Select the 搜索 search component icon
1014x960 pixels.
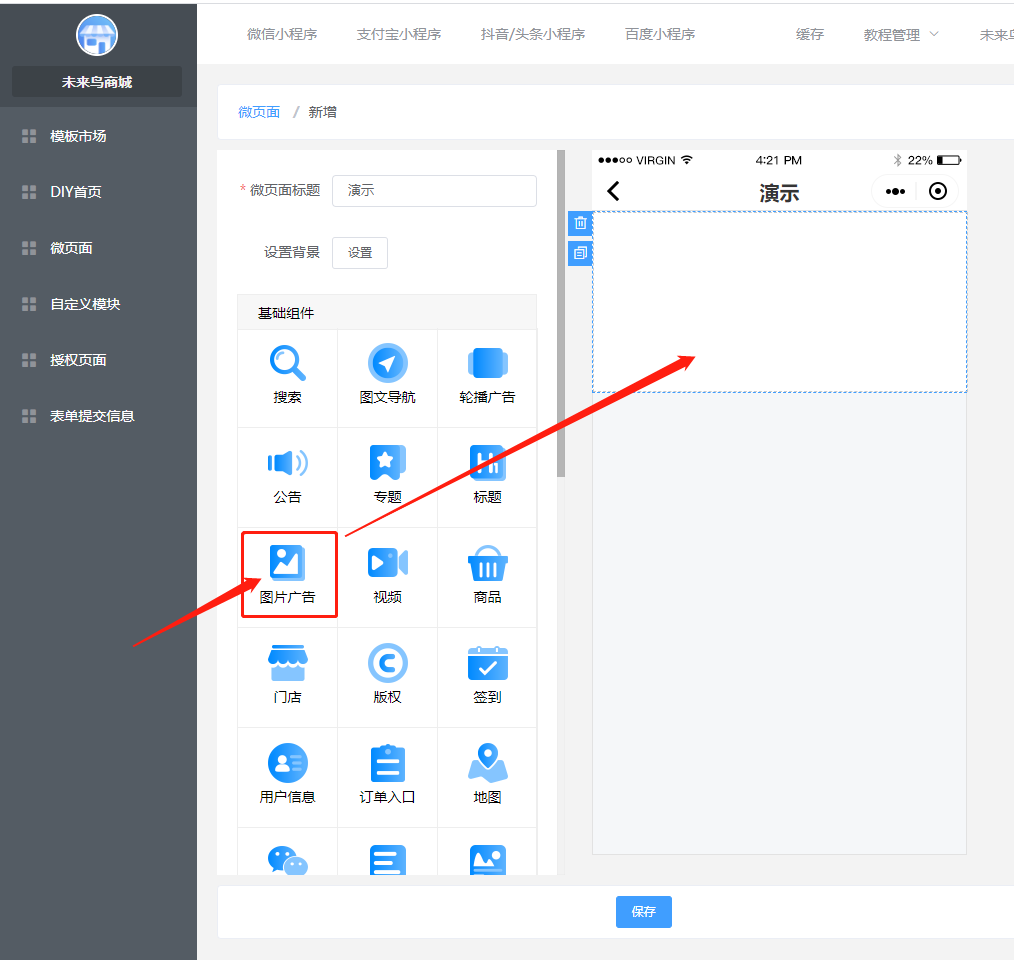coord(287,375)
